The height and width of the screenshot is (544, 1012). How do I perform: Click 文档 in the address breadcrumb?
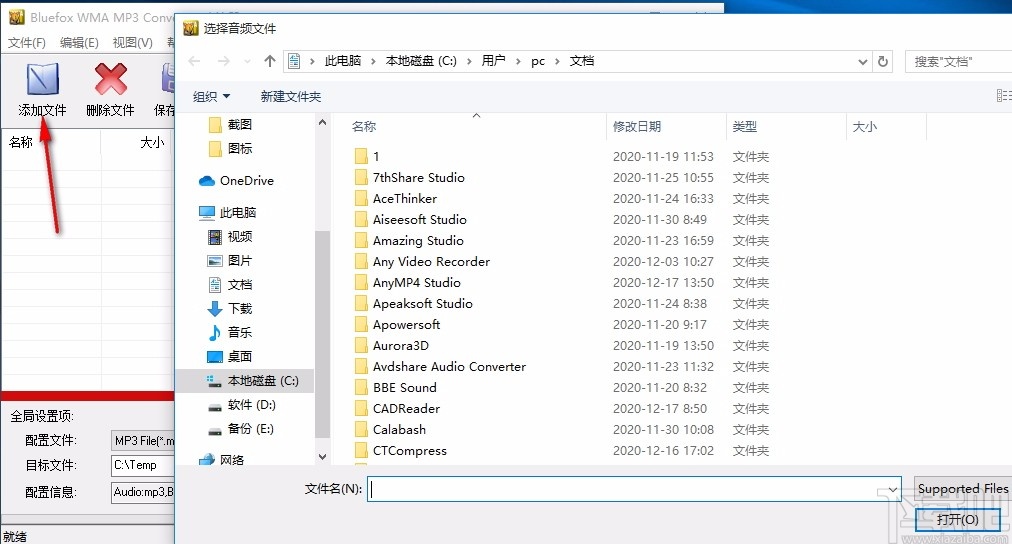pyautogui.click(x=582, y=61)
